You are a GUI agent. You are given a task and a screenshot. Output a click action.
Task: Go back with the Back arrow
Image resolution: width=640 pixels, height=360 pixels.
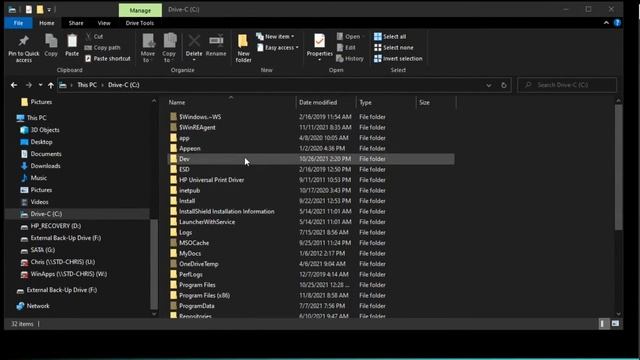pos(14,85)
